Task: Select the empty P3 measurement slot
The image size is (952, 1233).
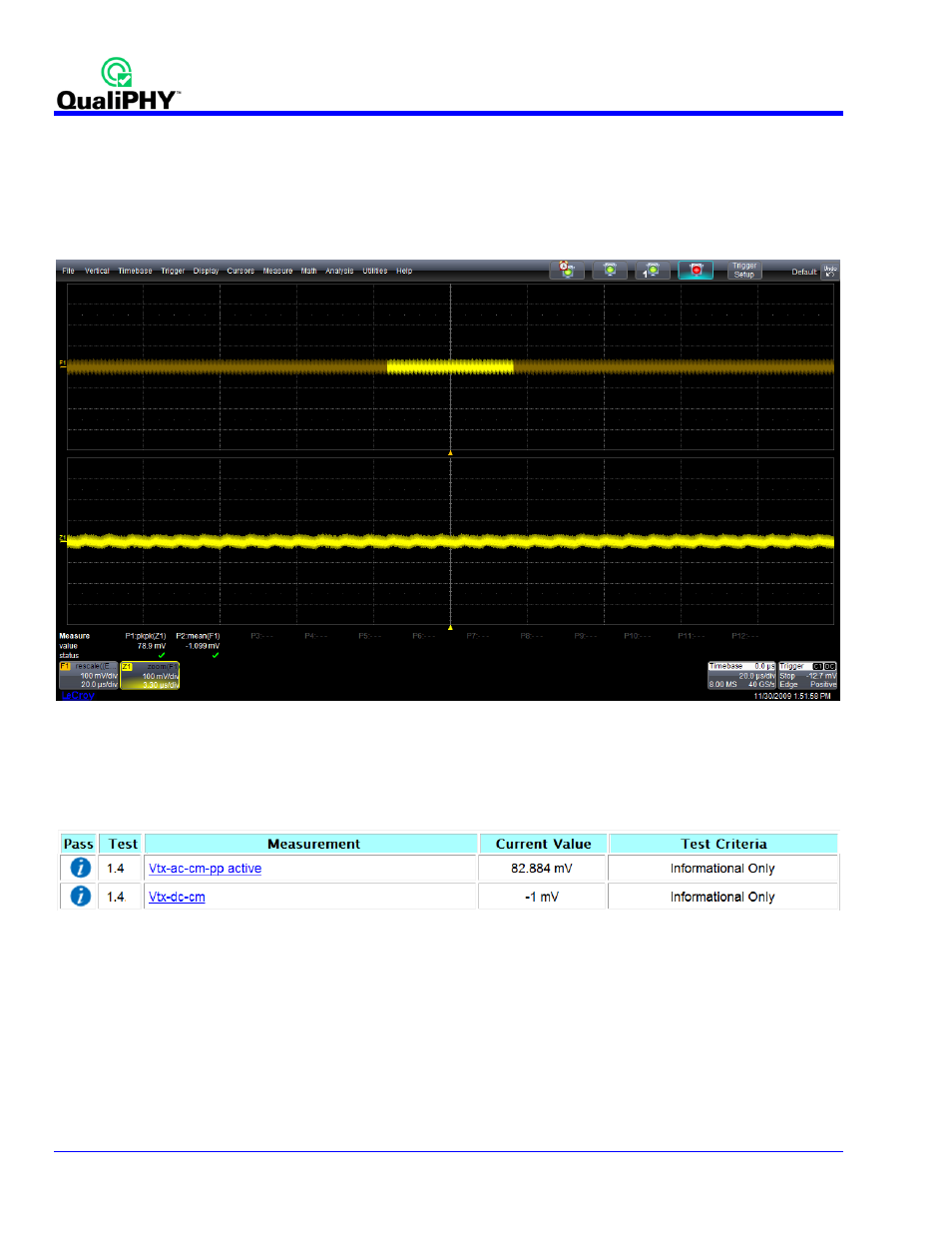Action: point(261,636)
